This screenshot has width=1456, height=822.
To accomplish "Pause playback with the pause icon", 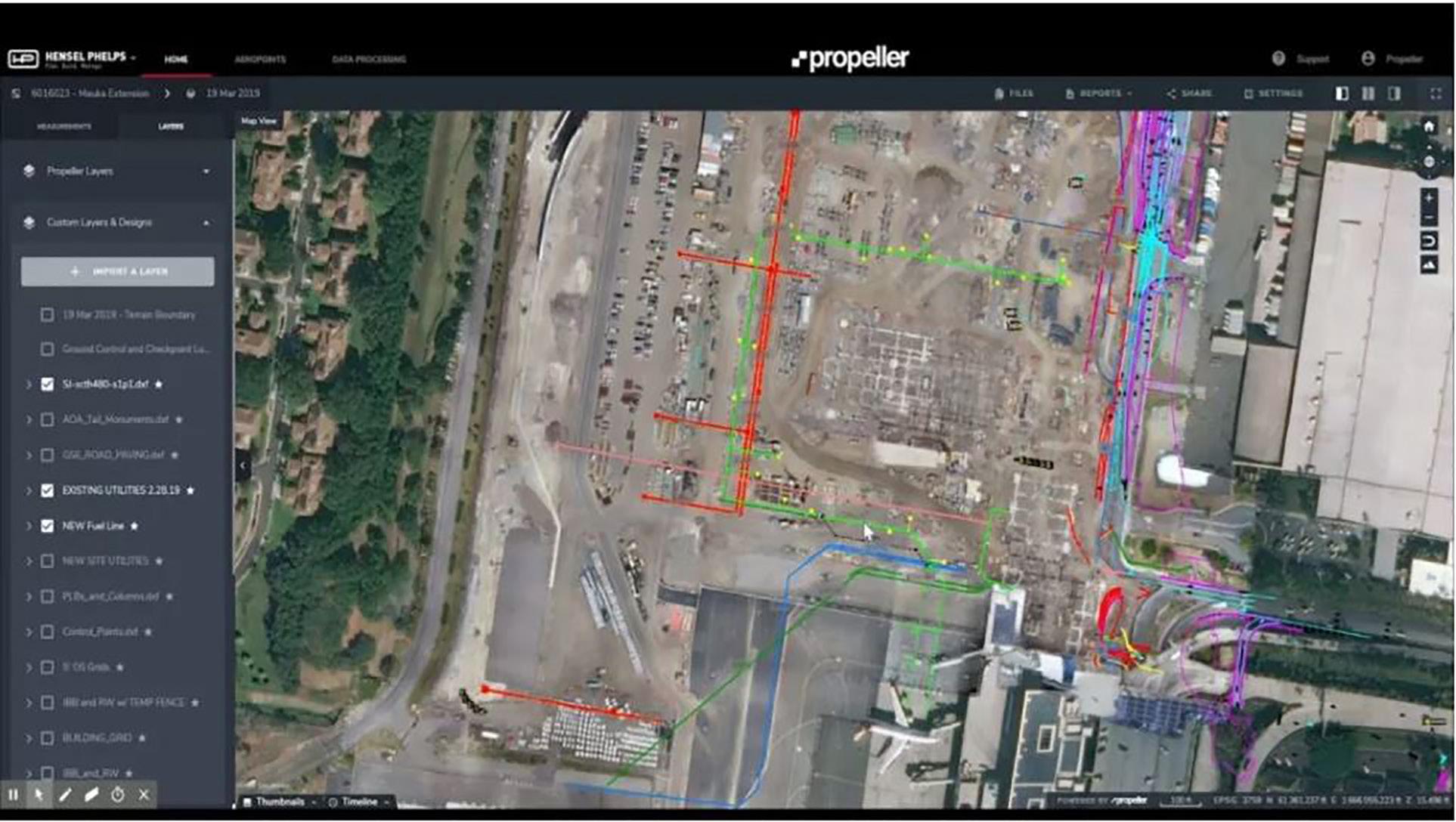I will (13, 795).
